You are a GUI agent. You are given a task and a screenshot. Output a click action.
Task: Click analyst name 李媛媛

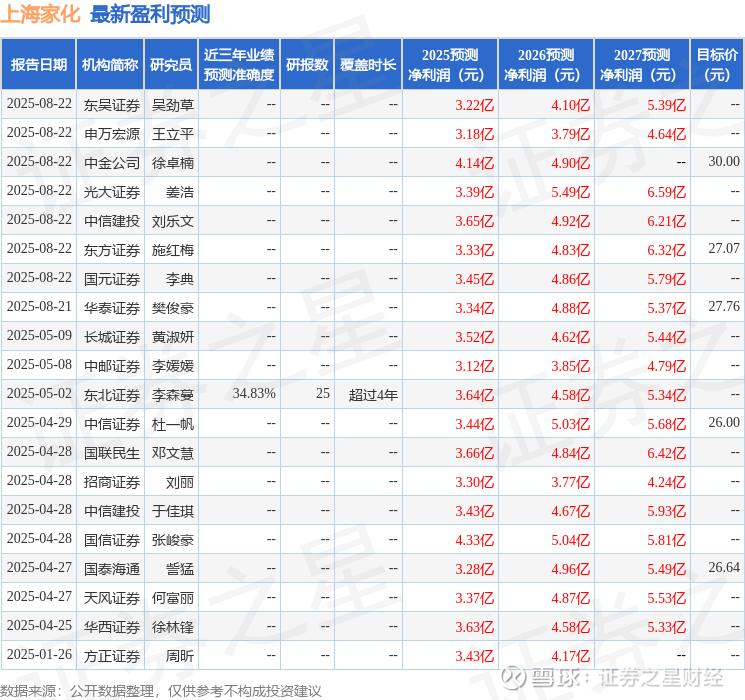[172, 366]
